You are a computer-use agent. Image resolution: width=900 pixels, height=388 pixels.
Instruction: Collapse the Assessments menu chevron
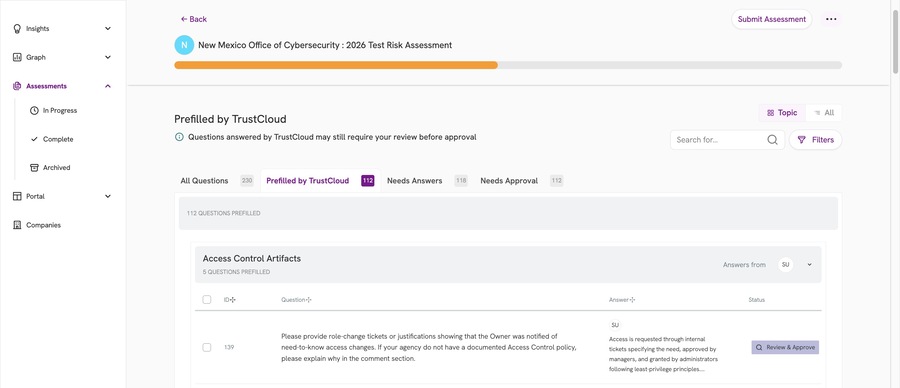coord(108,86)
